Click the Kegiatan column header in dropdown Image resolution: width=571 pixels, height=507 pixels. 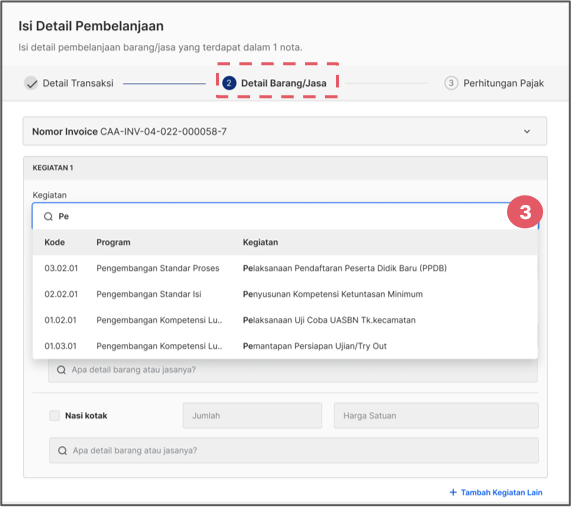pyautogui.click(x=260, y=242)
